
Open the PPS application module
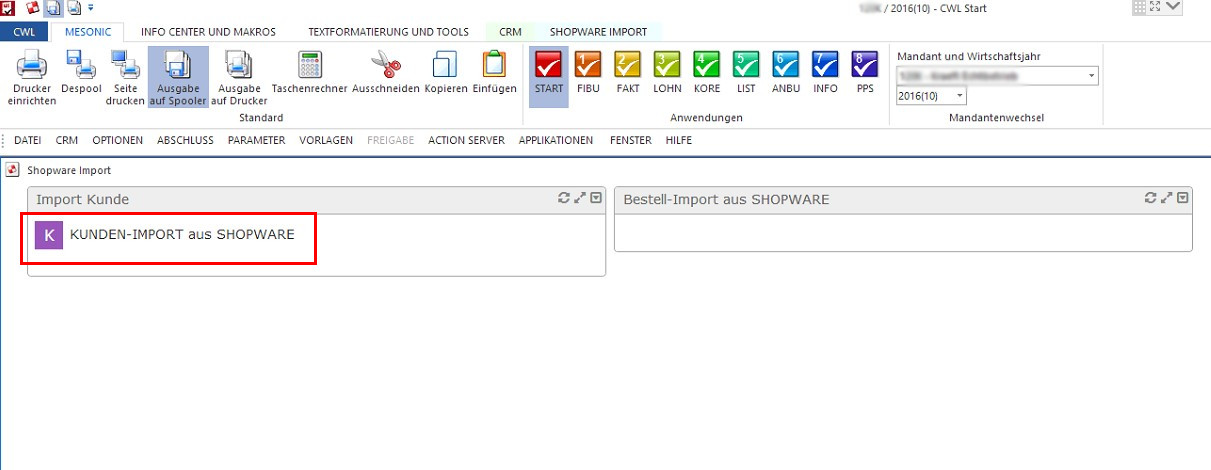865,65
